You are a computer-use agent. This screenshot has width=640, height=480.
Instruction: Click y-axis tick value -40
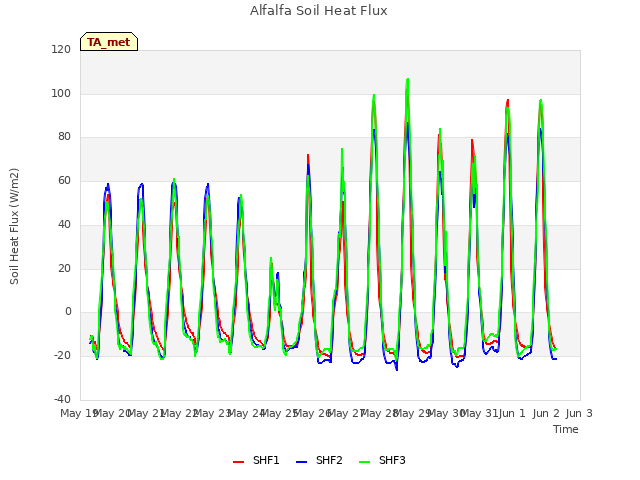pos(62,399)
